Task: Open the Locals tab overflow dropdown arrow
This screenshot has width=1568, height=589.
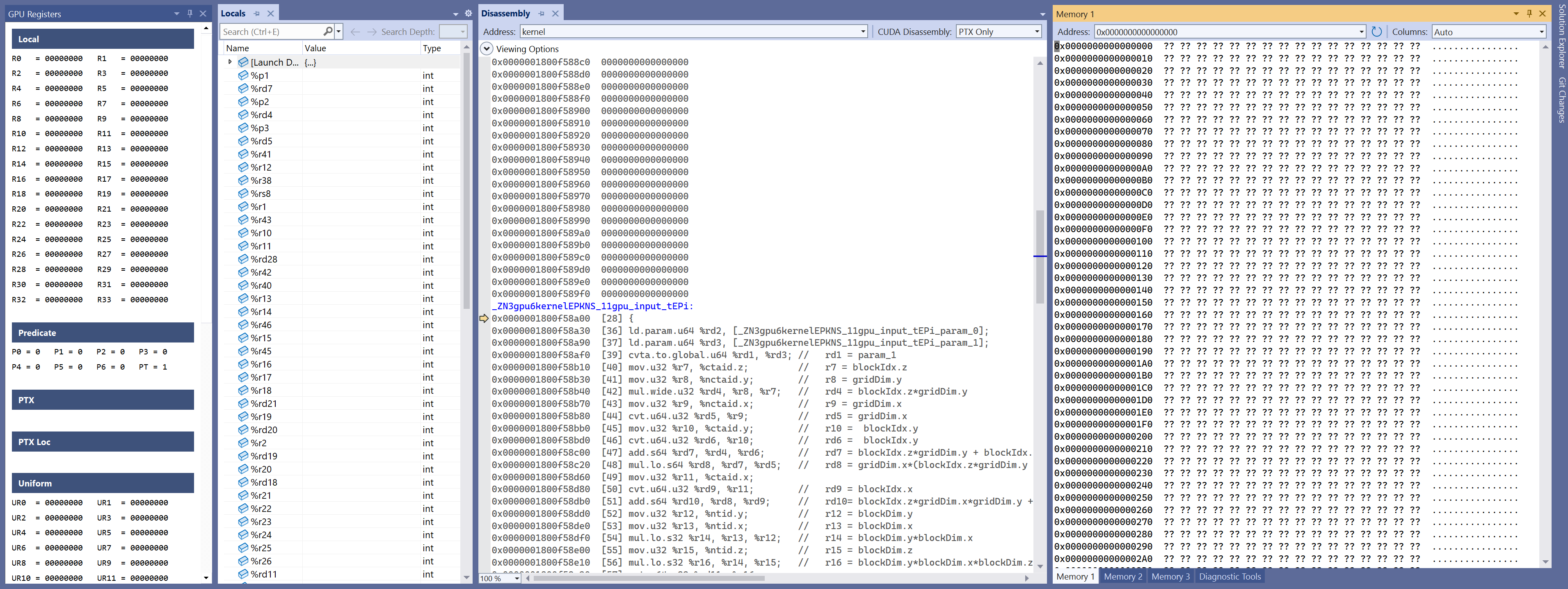Action: (x=456, y=14)
